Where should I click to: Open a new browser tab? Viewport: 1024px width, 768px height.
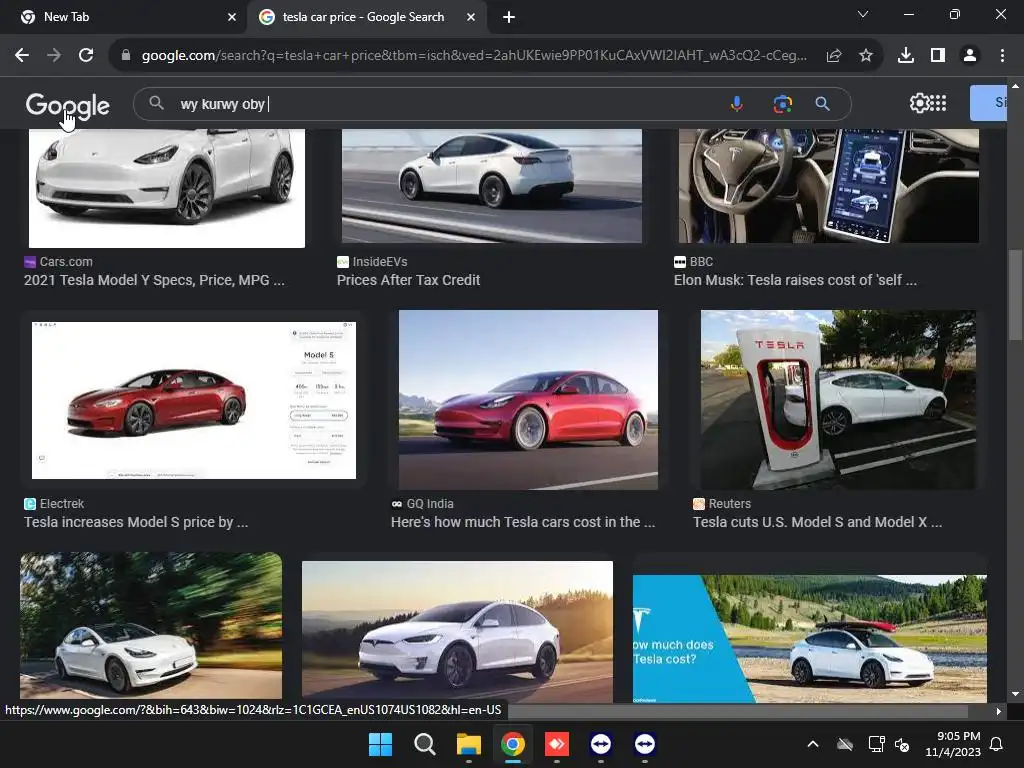pos(509,18)
